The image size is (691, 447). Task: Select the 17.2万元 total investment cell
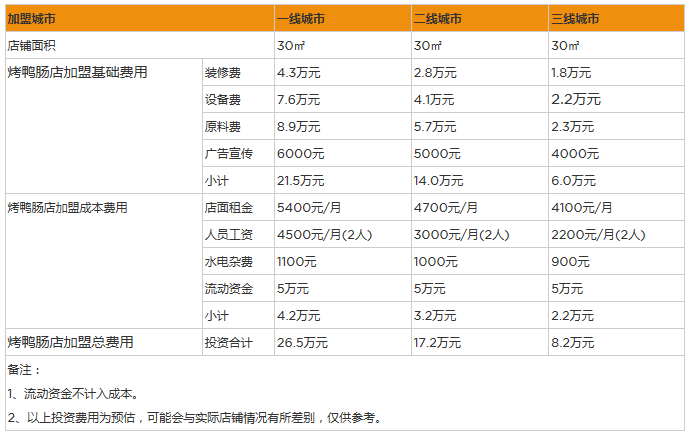coord(438,343)
